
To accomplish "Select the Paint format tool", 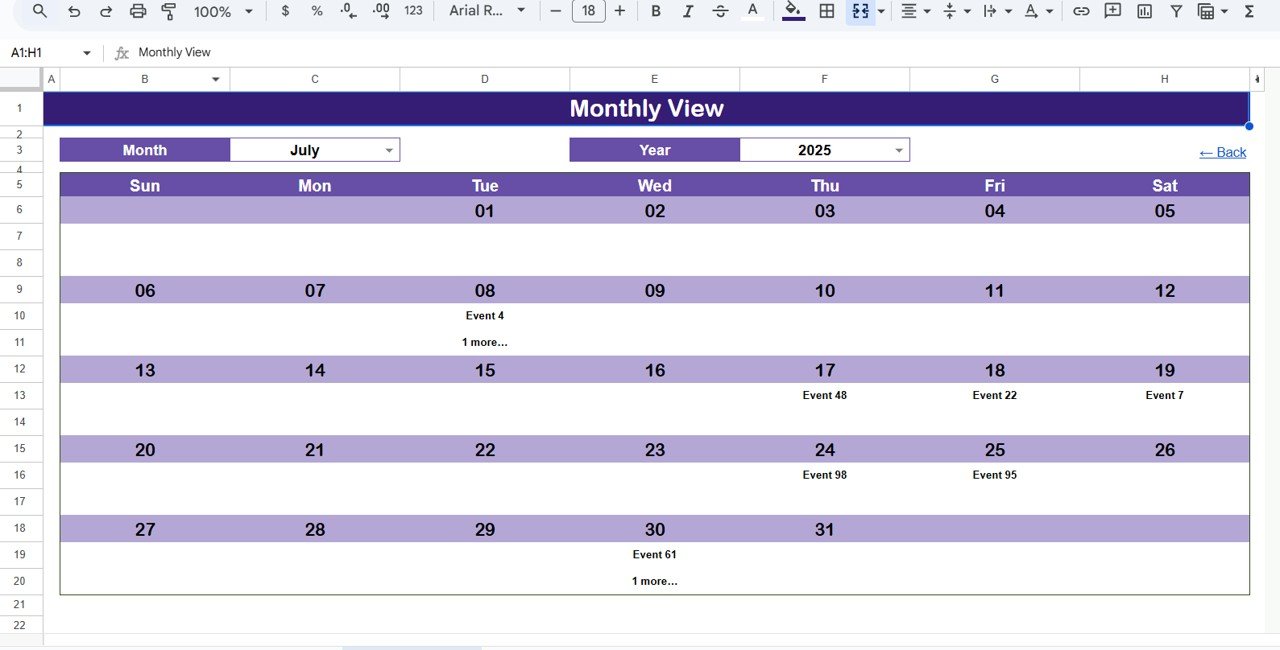I will 169,11.
